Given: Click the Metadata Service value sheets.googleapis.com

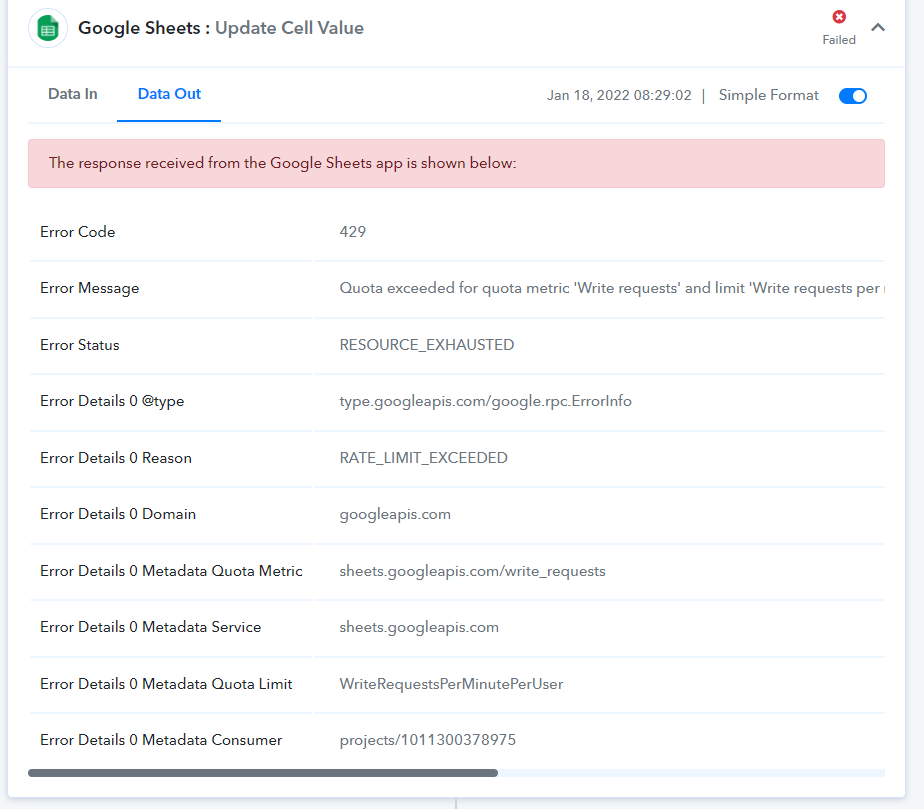Looking at the screenshot, I should (x=419, y=628).
